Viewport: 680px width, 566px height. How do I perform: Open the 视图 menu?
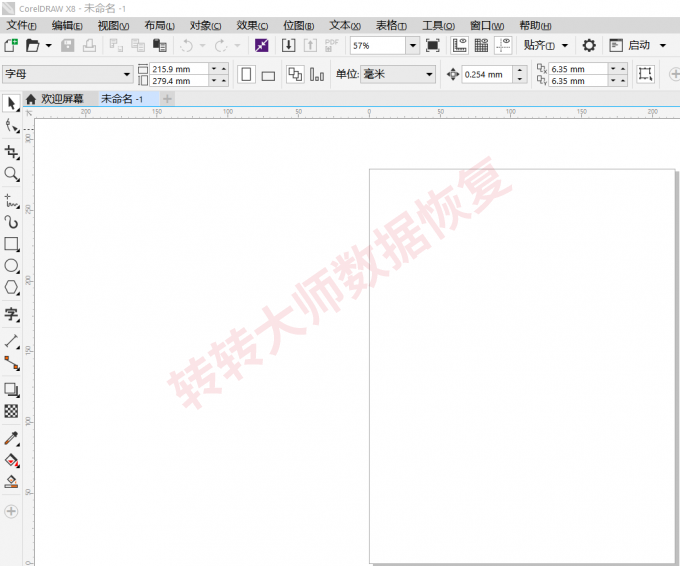point(113,26)
